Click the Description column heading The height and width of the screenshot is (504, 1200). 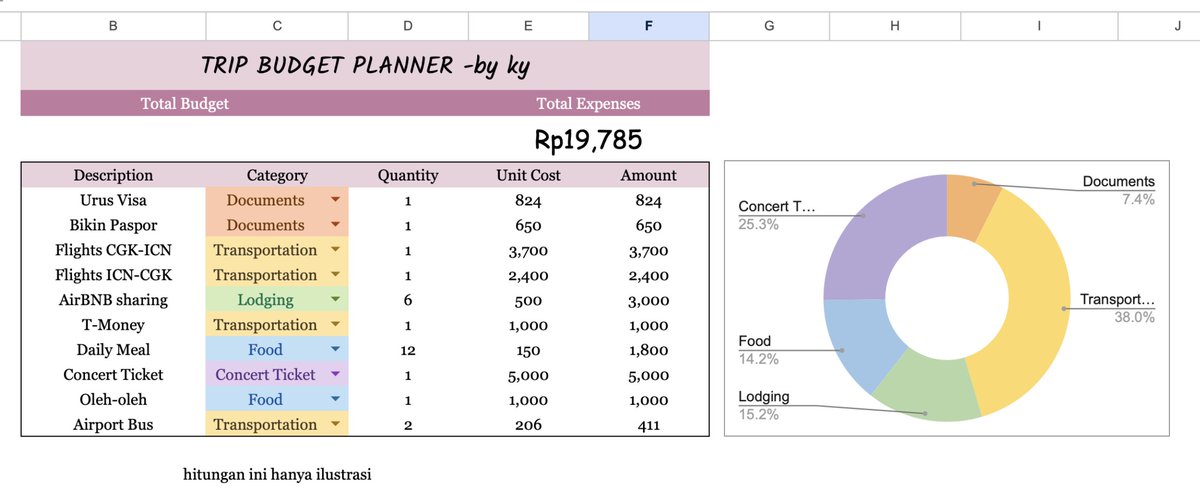pos(113,175)
